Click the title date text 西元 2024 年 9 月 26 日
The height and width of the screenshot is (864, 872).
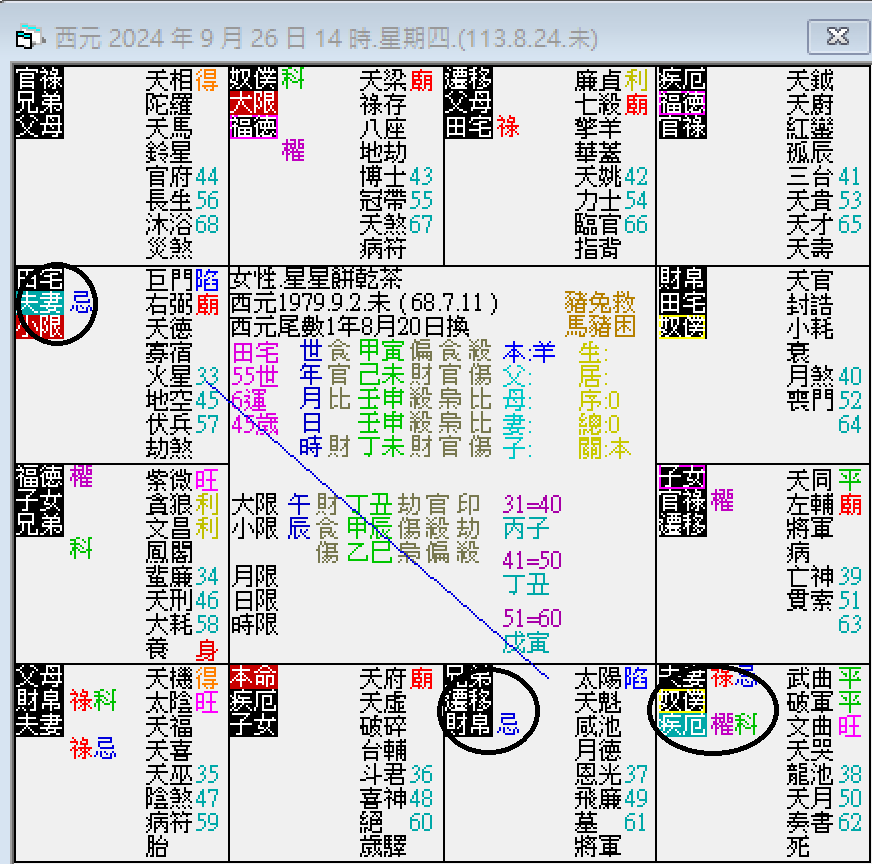tap(181, 39)
